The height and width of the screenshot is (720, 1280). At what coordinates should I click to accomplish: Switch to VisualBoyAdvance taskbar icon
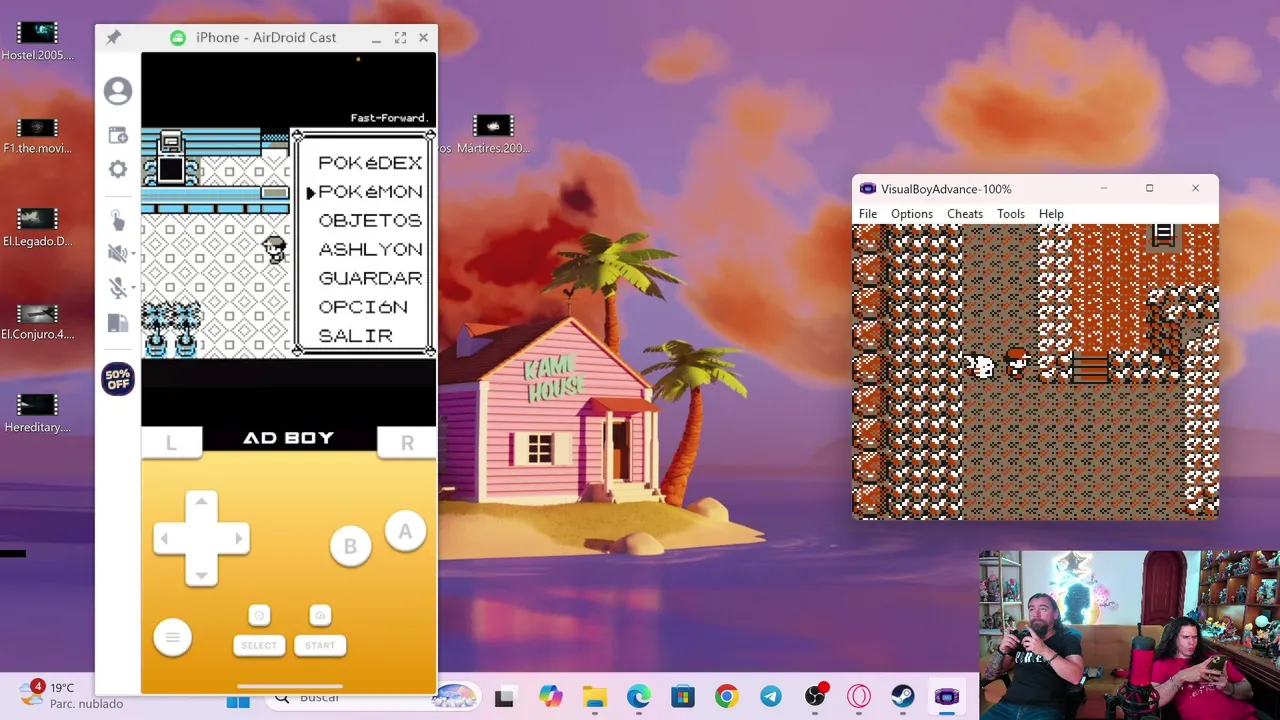[x=947, y=697]
